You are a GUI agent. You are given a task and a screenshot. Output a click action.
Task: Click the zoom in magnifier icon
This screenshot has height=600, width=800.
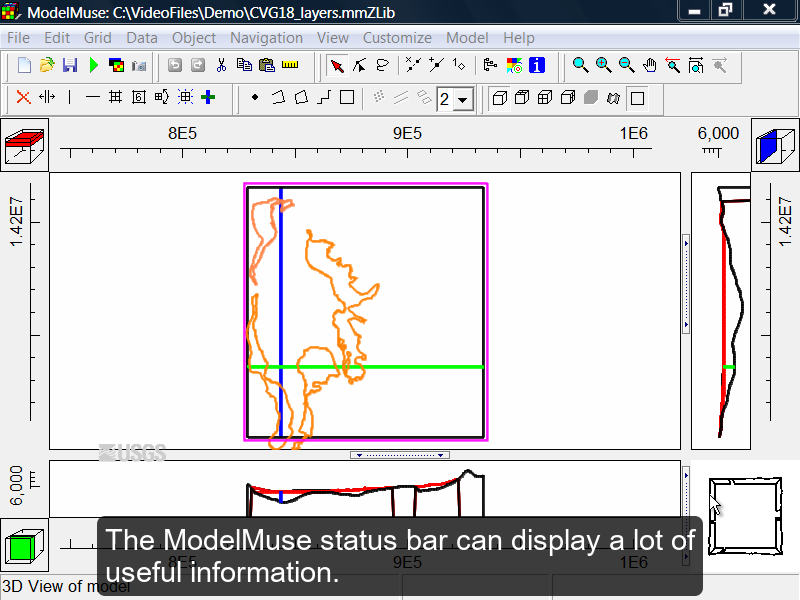(x=604, y=65)
